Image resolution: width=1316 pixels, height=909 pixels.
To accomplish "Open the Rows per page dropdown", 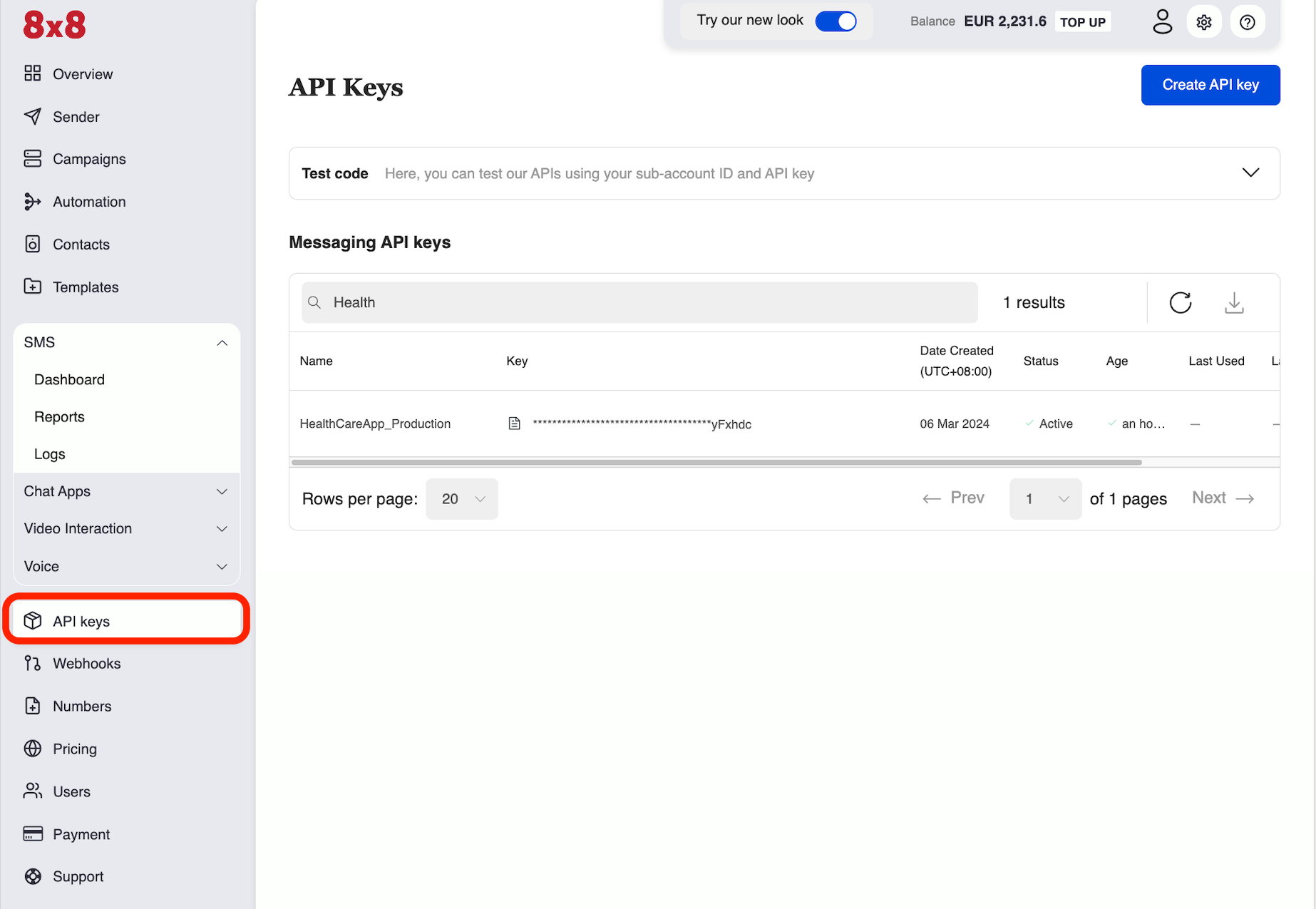I will (462, 499).
